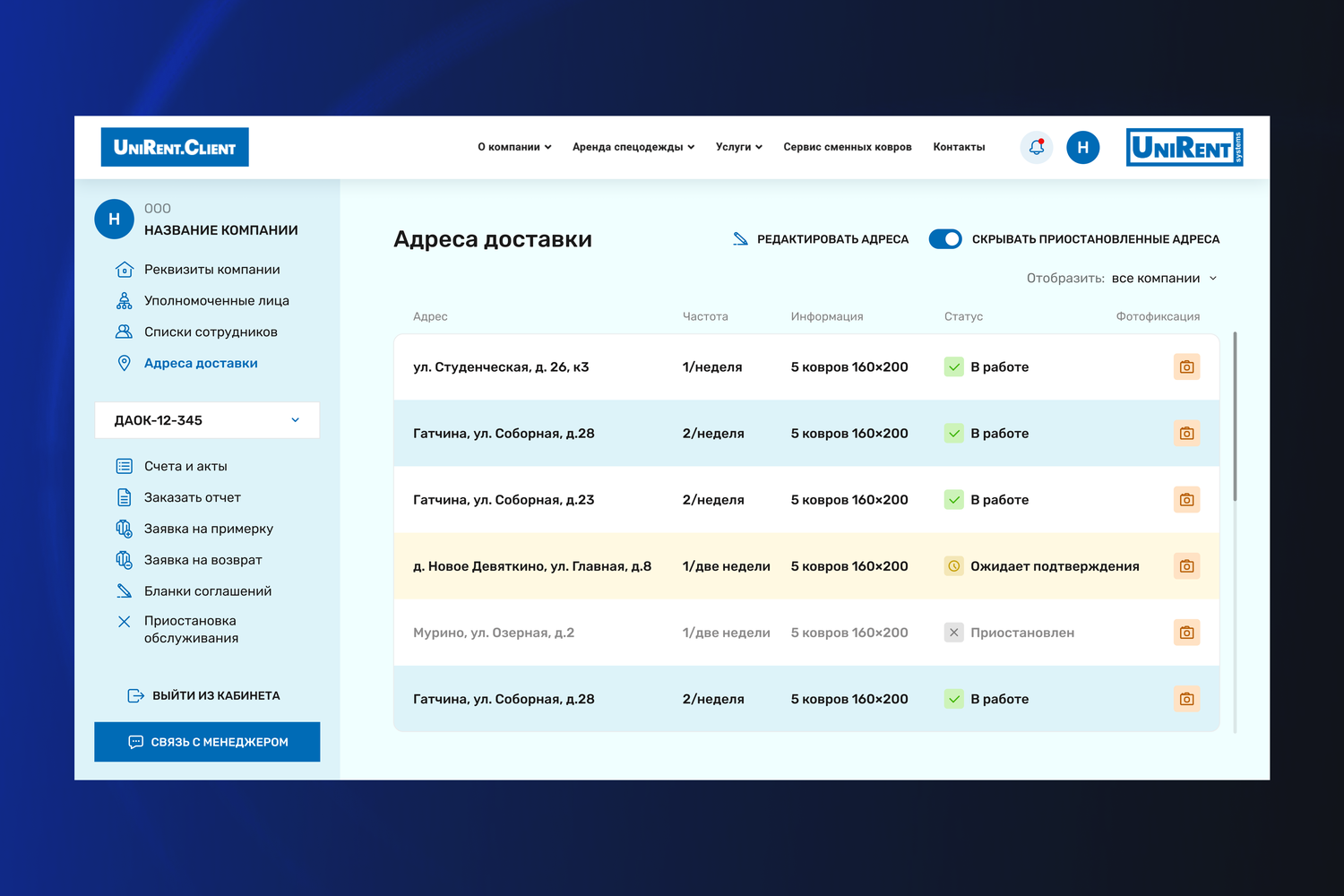
Task: Click UniRent.Client logo
Action: (175, 147)
